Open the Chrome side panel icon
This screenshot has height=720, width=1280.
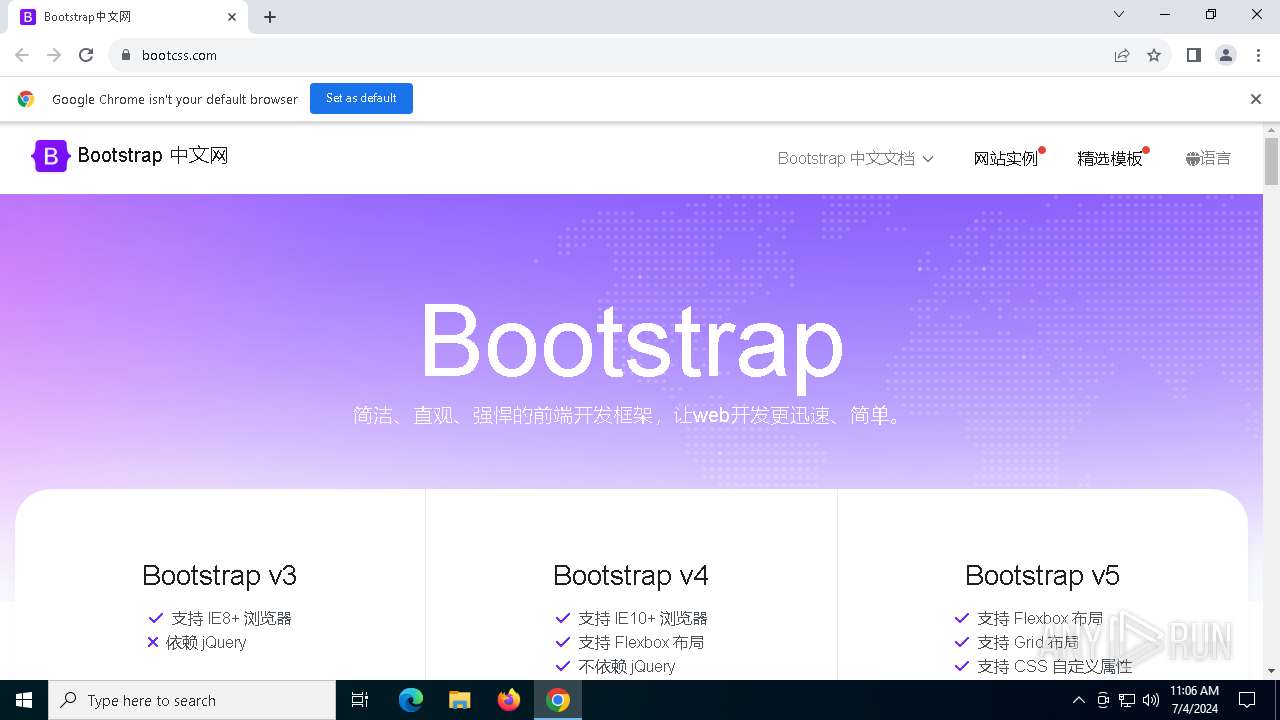pos(1194,55)
